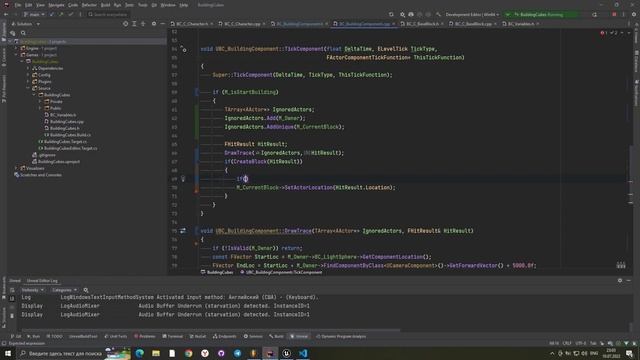Click navigate back arrow in toolbar
Viewport: 640px width, 360px height.
click(6, 14)
